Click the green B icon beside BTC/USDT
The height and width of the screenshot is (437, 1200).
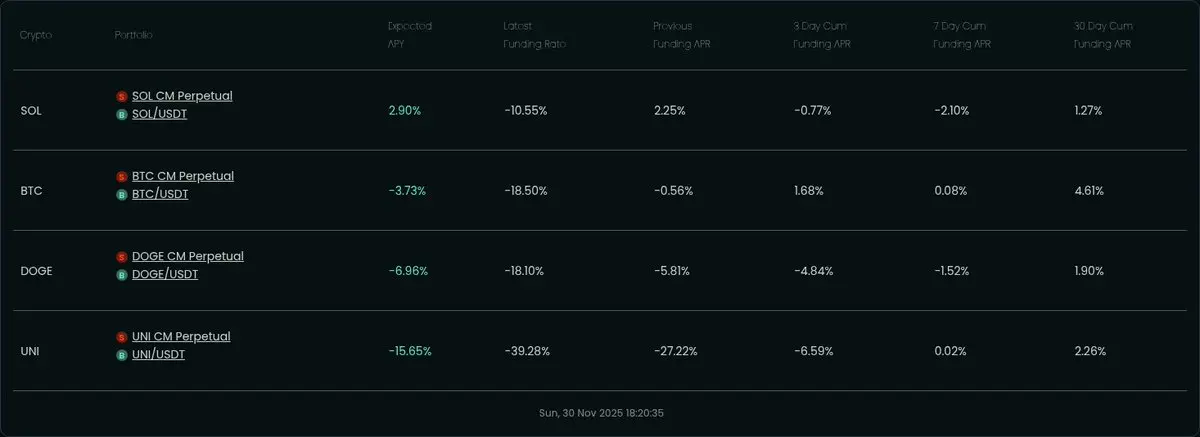tap(122, 194)
